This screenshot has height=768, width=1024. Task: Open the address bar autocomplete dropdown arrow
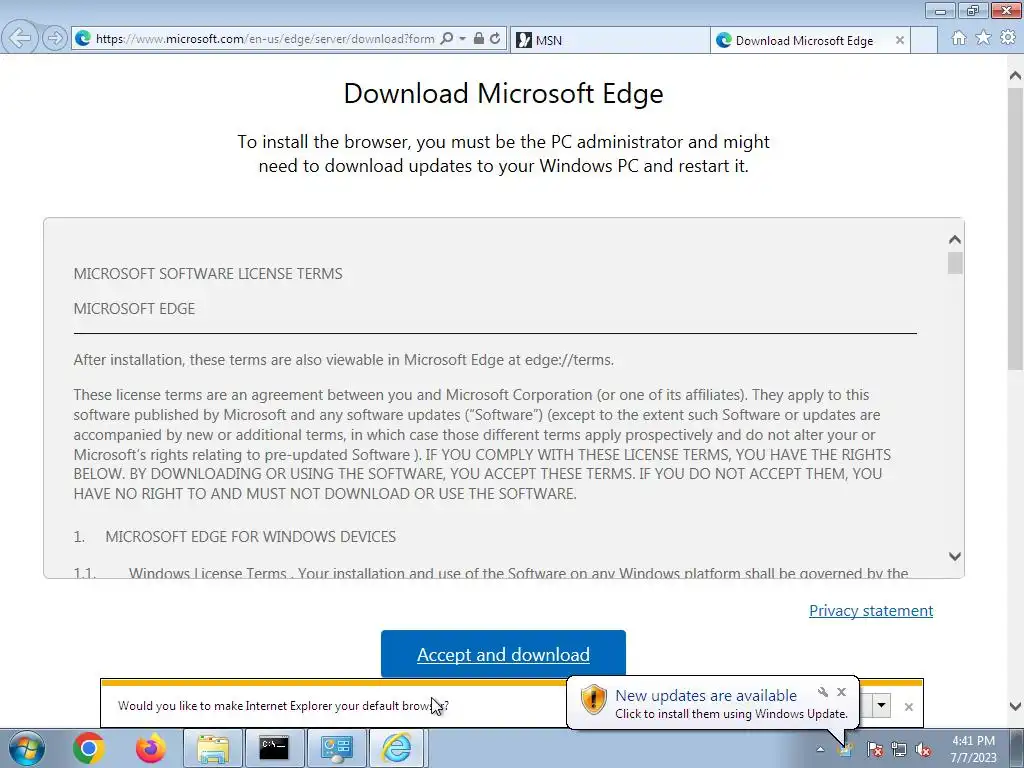tap(462, 39)
